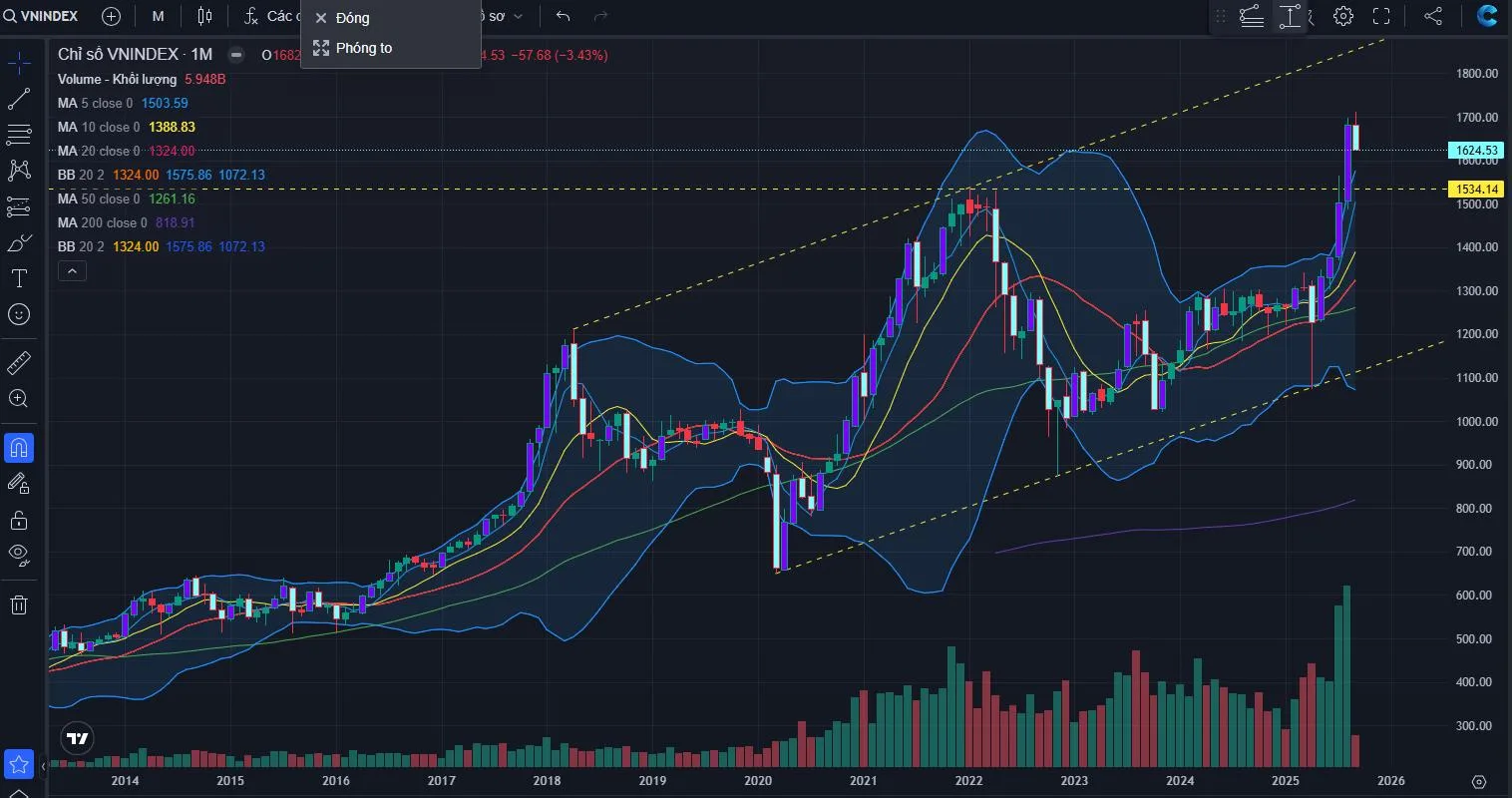Click the MA 200 close indicator legend

(x=127, y=222)
